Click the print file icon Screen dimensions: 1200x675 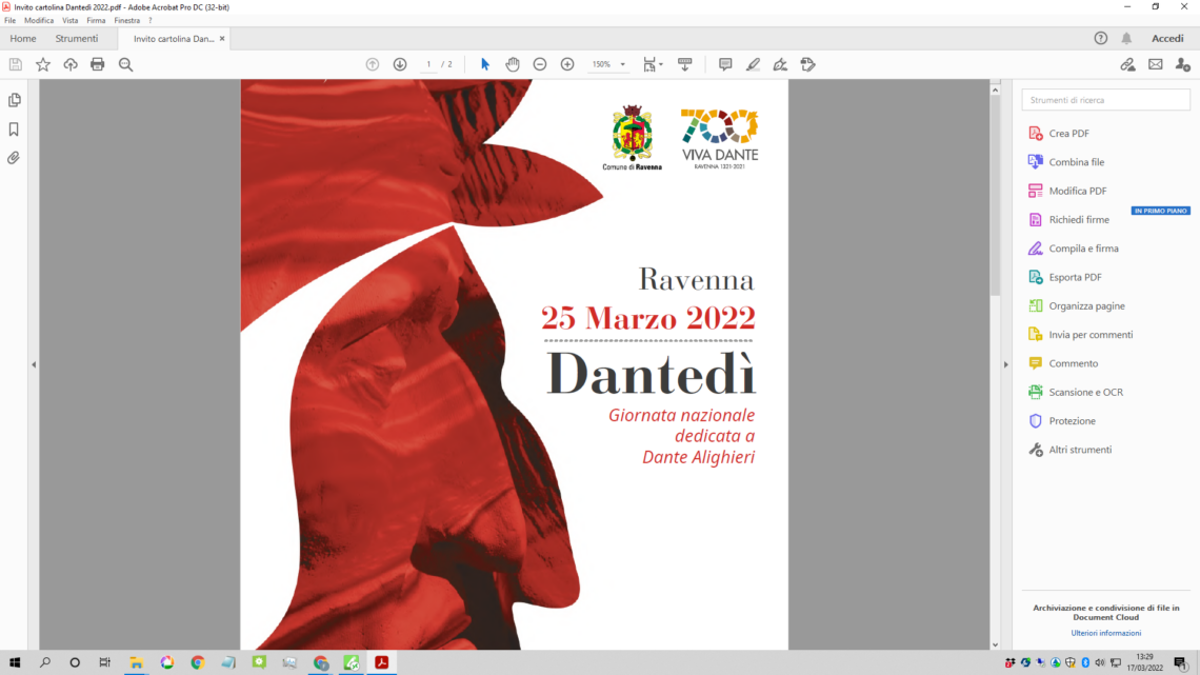(x=97, y=64)
